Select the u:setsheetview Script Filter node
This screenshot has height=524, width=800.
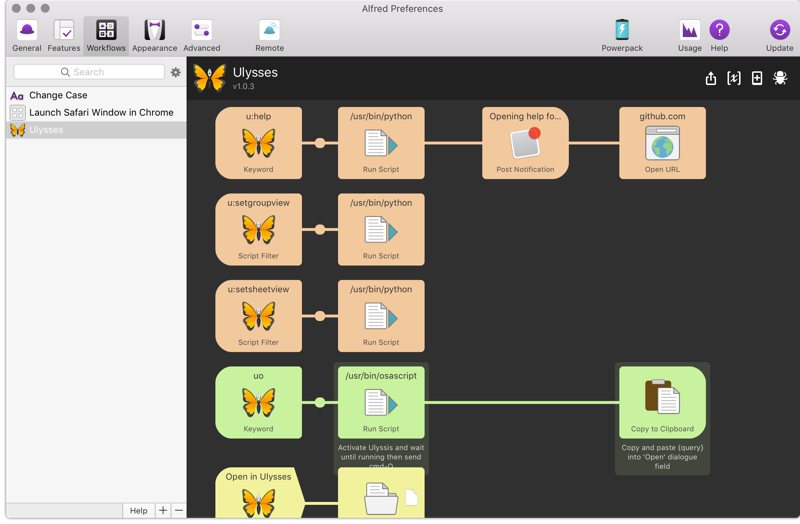coord(259,316)
